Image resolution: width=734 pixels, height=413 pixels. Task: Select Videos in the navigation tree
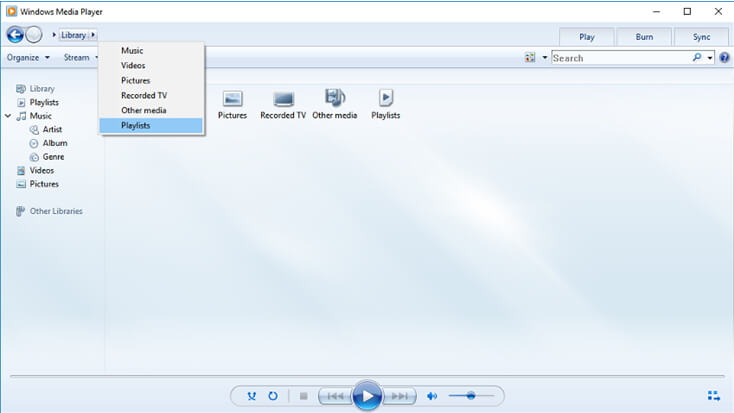tap(42, 170)
